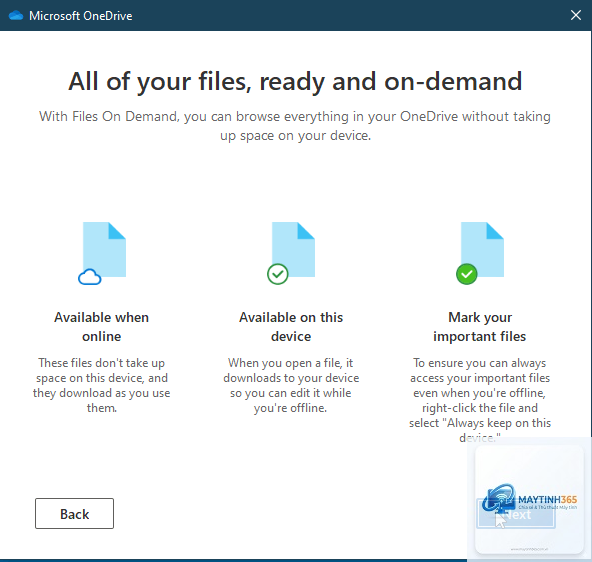Click the OneDrive cloud logo in title bar
The width and height of the screenshot is (592, 562).
pos(16,15)
